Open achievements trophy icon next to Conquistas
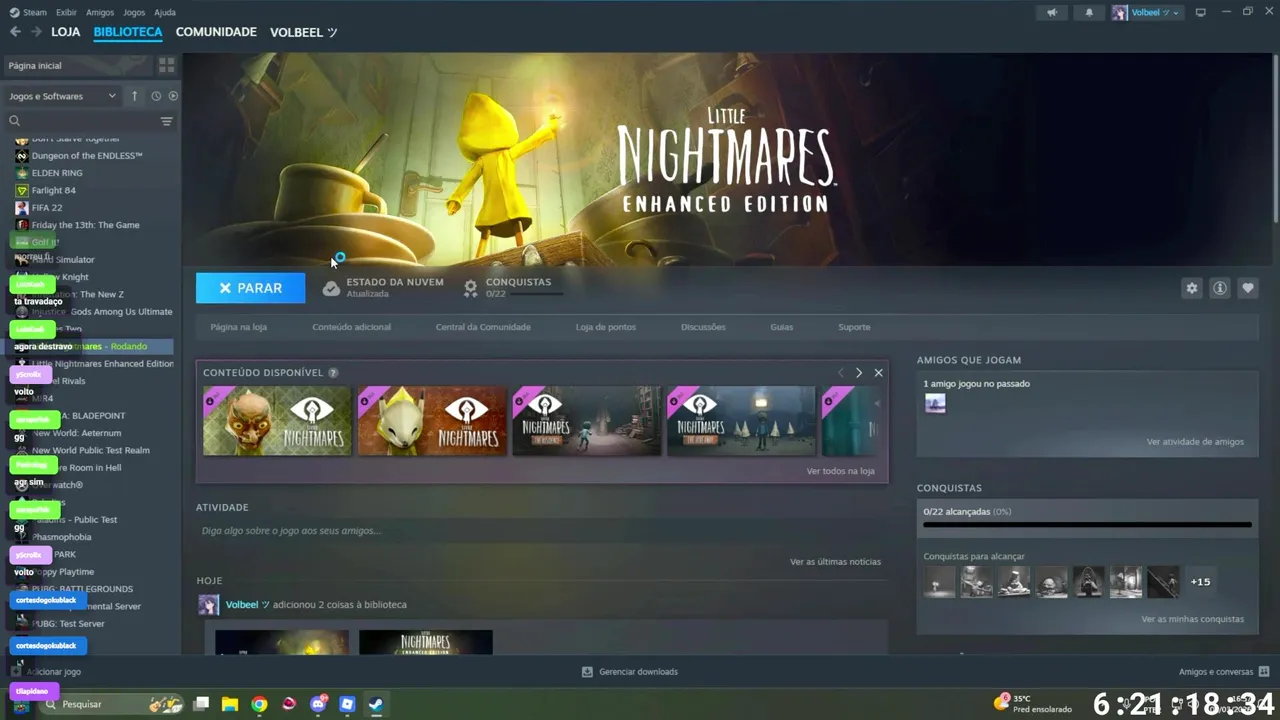Viewport: 1280px width, 720px height. pos(470,288)
